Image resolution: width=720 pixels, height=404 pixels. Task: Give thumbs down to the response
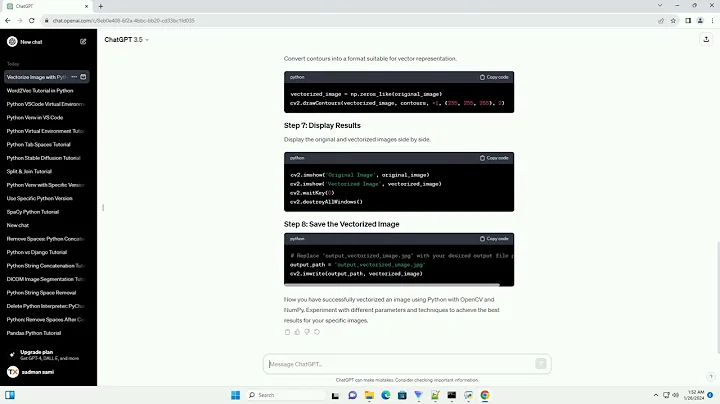[307, 332]
